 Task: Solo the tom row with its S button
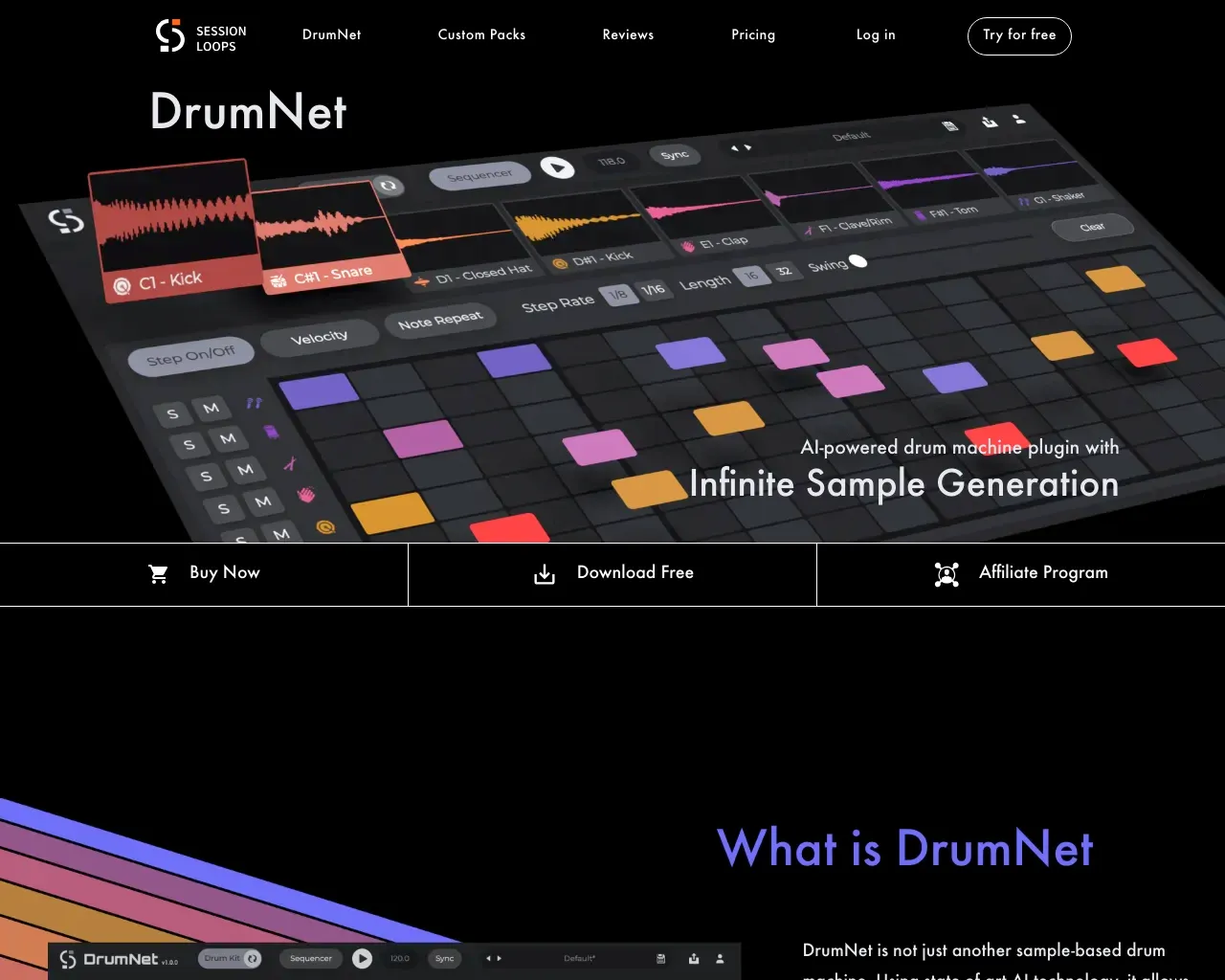point(189,445)
